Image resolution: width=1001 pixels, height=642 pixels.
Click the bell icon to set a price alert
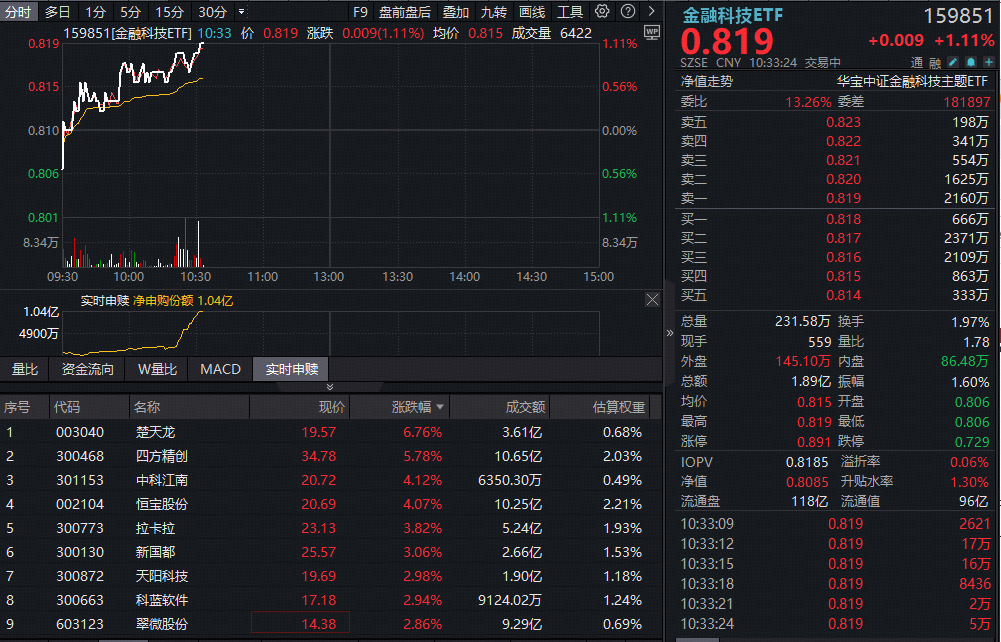click(970, 62)
